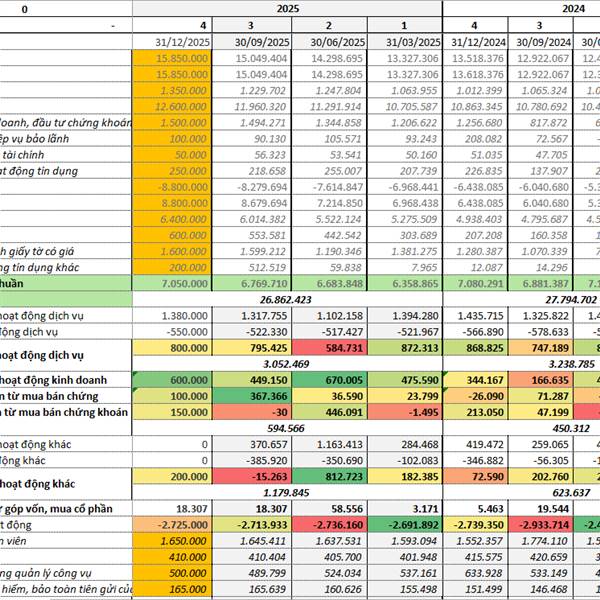Screen dimensions: 600x600
Task: Click the green 7.080.291 cell
Action: (x=475, y=283)
